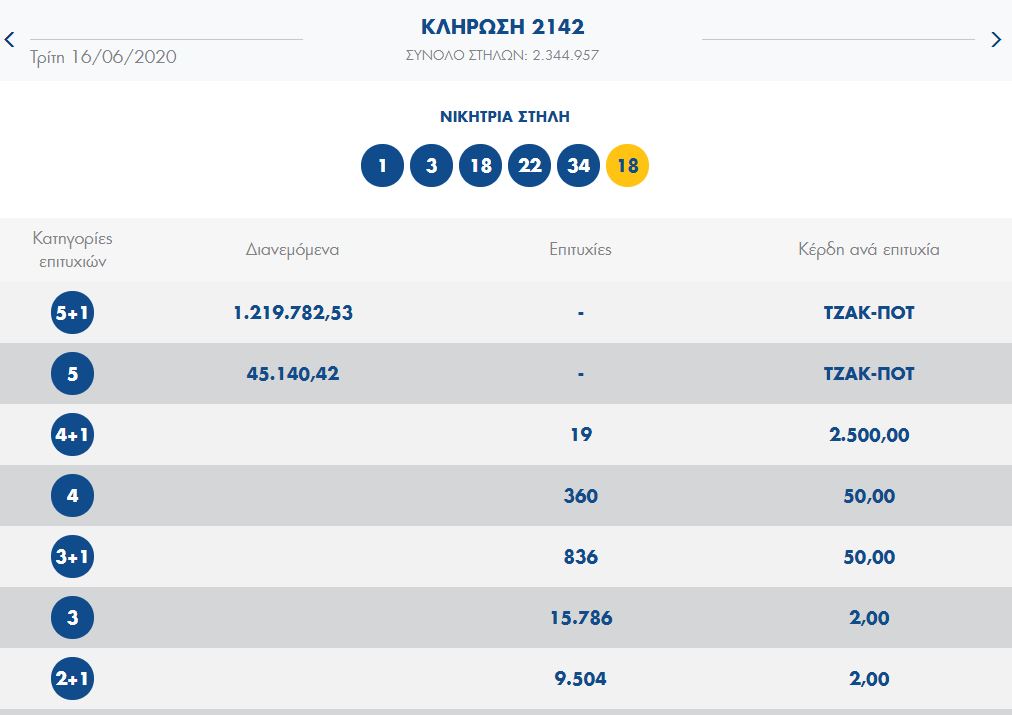Click winning number ball 34
This screenshot has width=1012, height=715.
(x=578, y=165)
